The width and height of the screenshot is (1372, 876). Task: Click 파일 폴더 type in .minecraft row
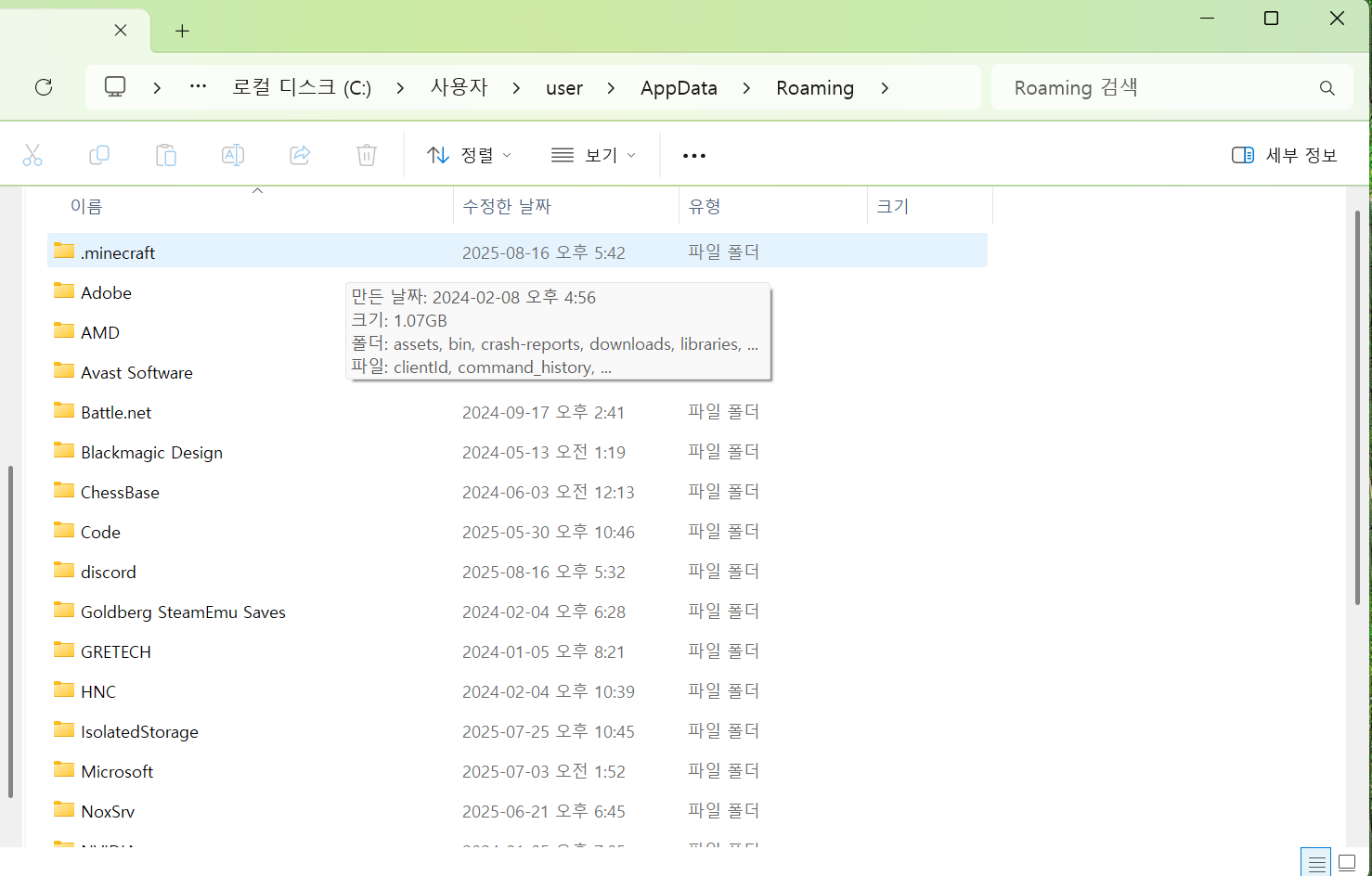(724, 251)
